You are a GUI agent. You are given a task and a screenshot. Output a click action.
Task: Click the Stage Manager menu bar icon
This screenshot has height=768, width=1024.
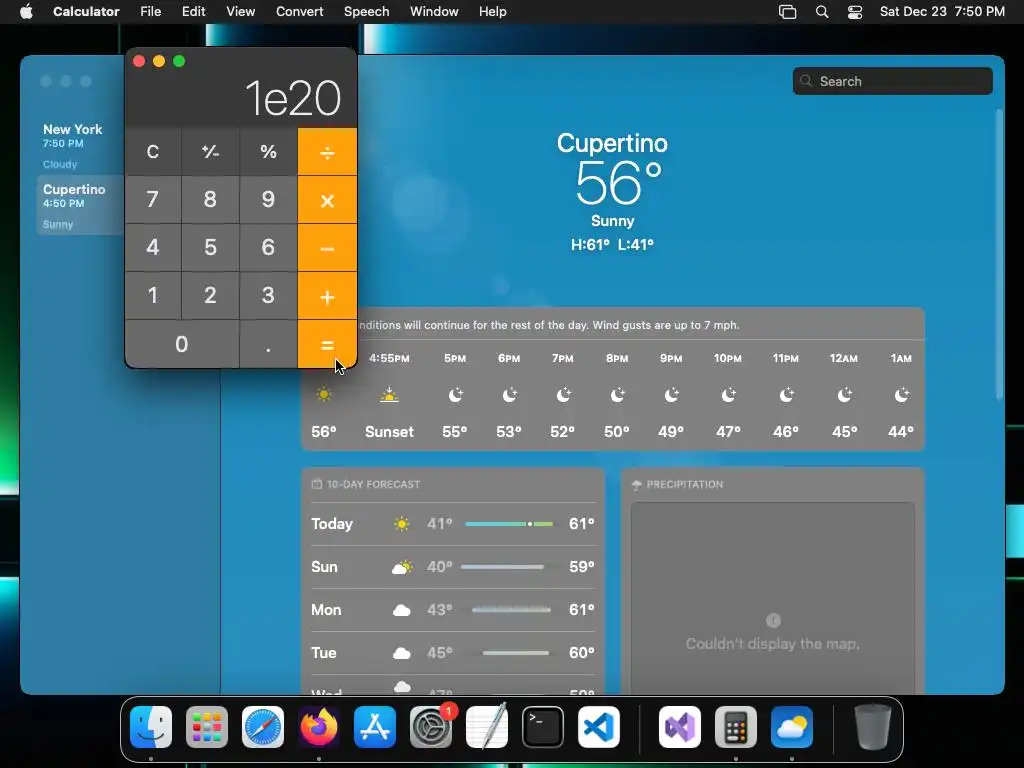click(x=788, y=12)
